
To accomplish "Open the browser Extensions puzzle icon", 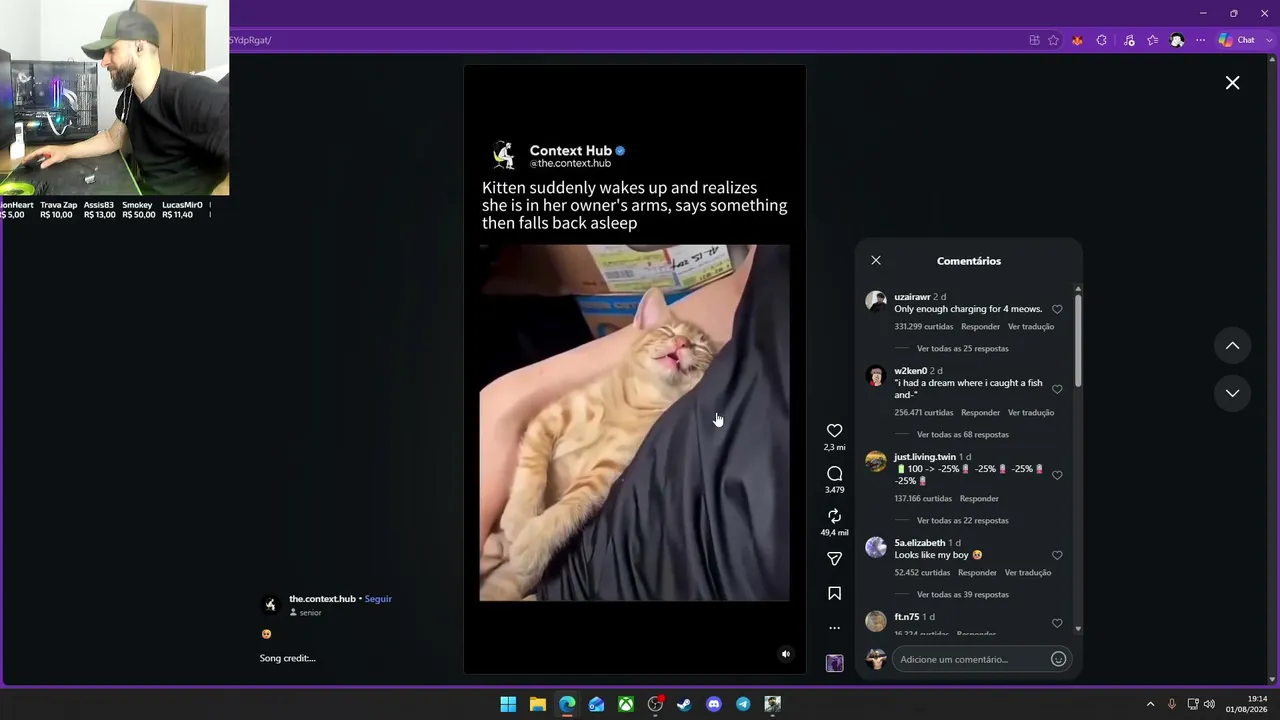I will [x=1101, y=40].
